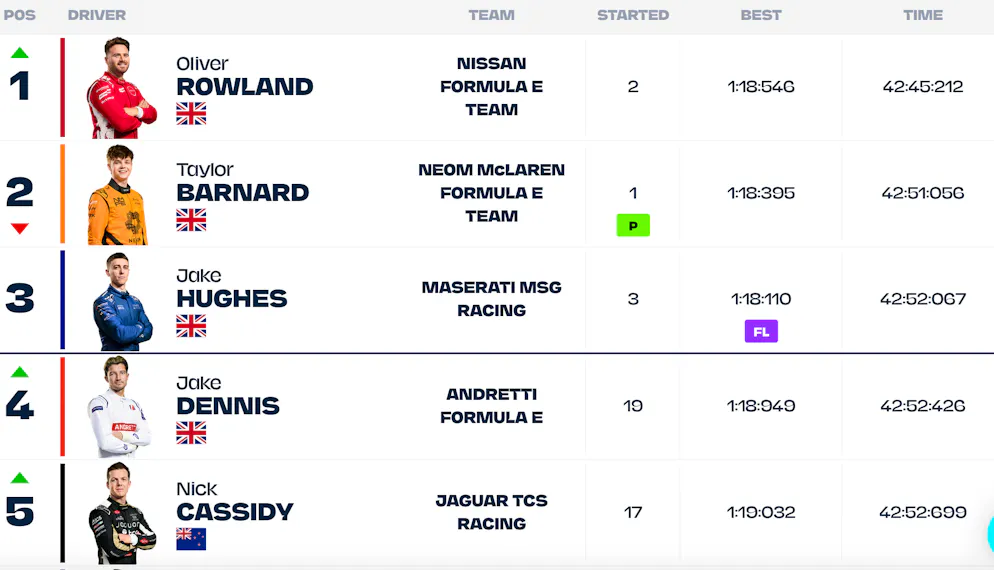Click the green up arrow beside position 1
This screenshot has height=570, width=994.
click(x=20, y=53)
